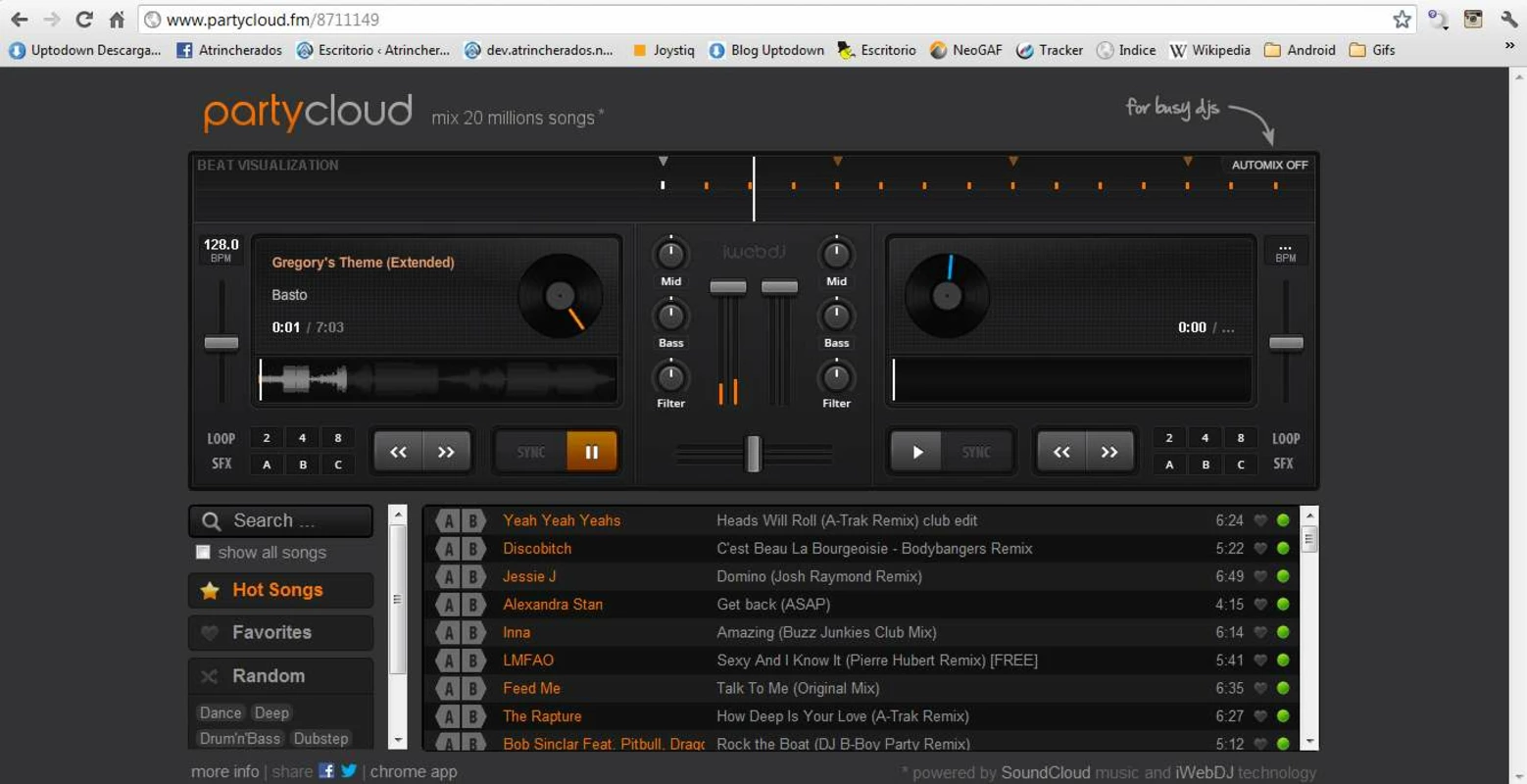The image size is (1527, 784).
Task: Load Random songs
Action: click(281, 676)
